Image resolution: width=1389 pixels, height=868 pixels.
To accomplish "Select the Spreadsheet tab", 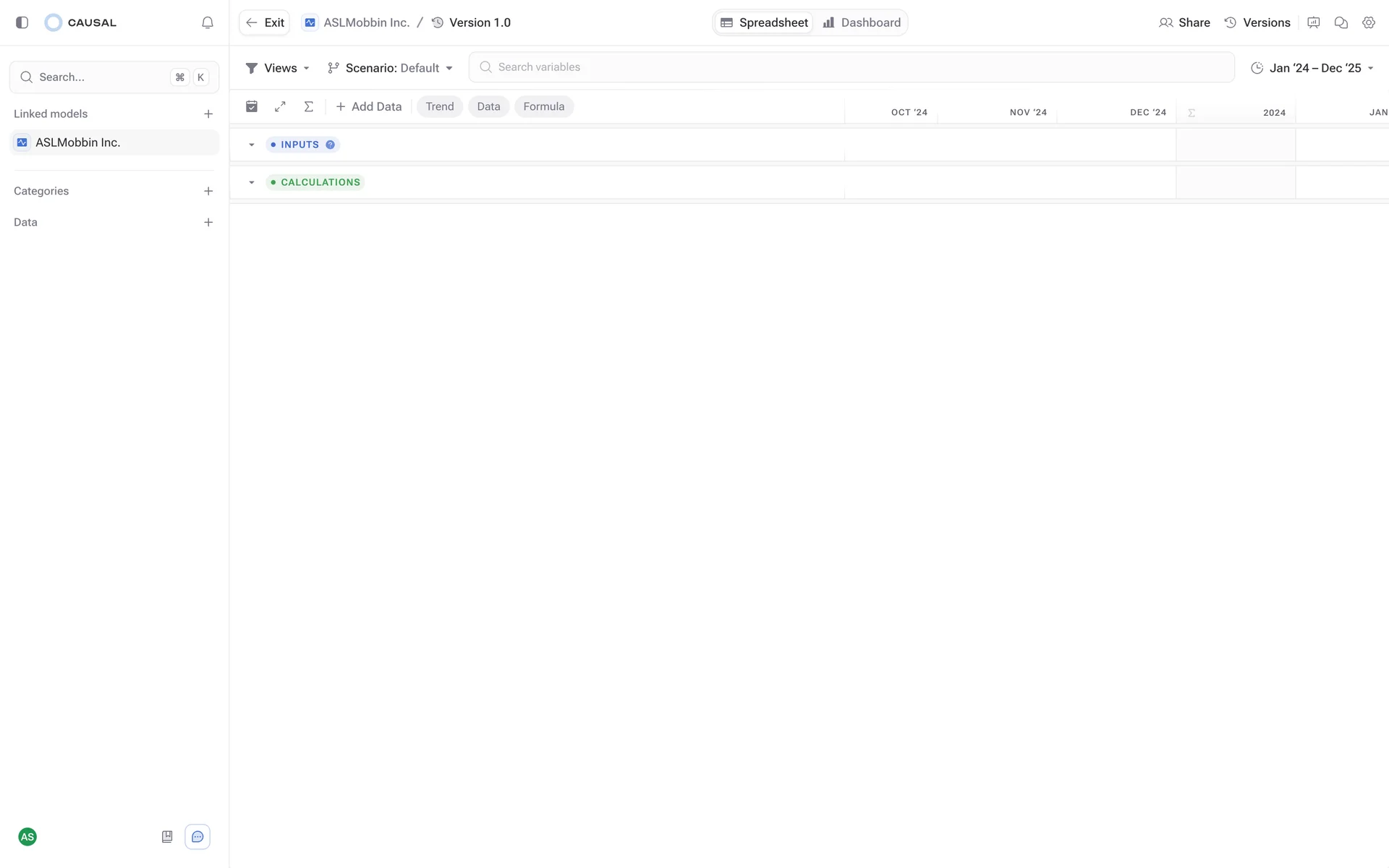I will click(x=765, y=22).
